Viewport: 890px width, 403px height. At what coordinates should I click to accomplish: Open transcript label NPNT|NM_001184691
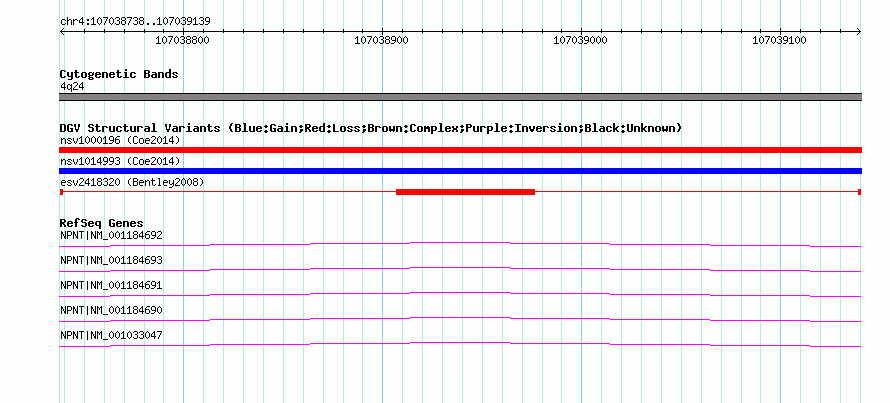tap(111, 286)
